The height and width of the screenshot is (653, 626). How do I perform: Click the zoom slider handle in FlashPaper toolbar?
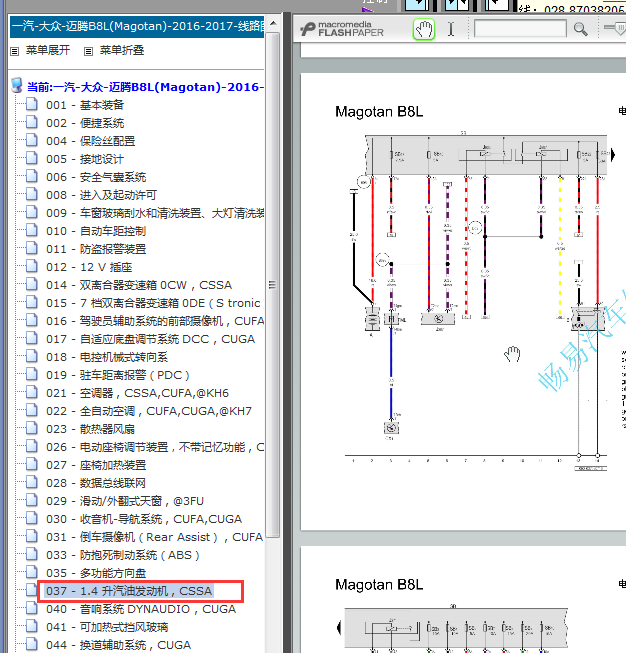619,28
